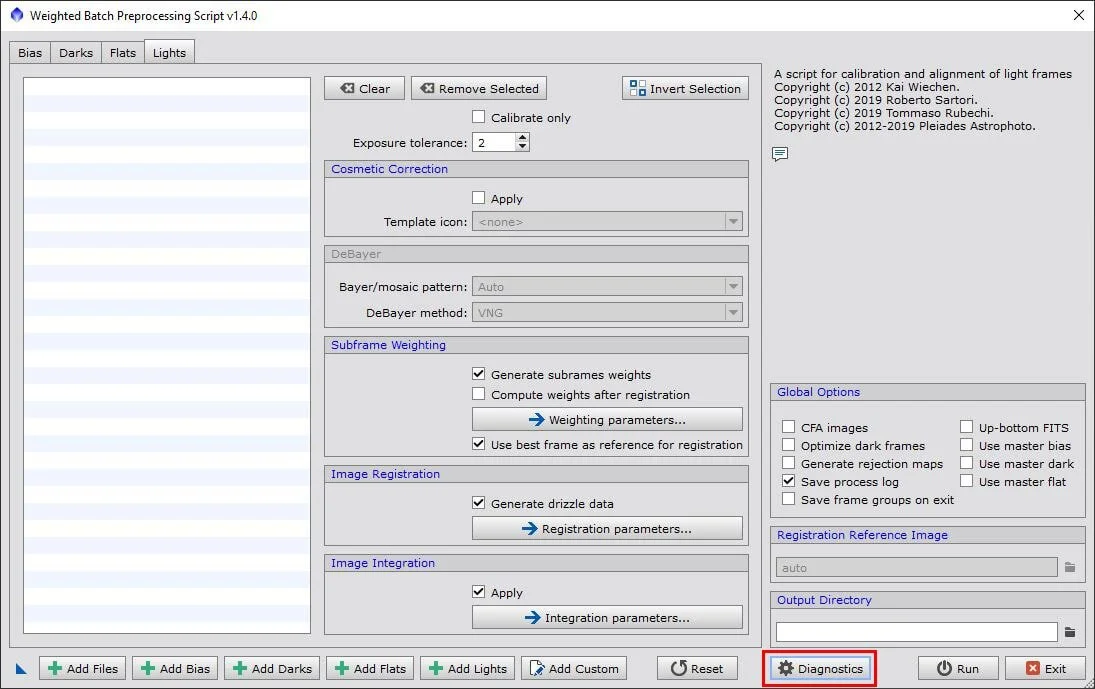Open output directory folder browse icon
This screenshot has width=1095, height=689.
tap(1070, 632)
